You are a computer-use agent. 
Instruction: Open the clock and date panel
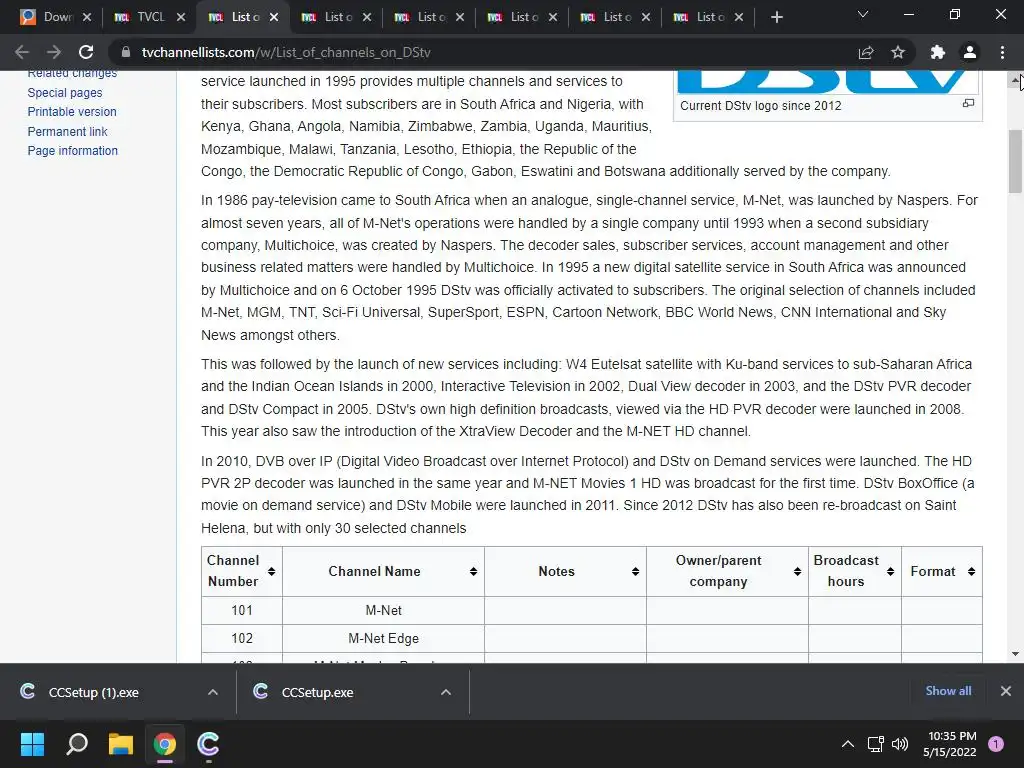pos(950,744)
